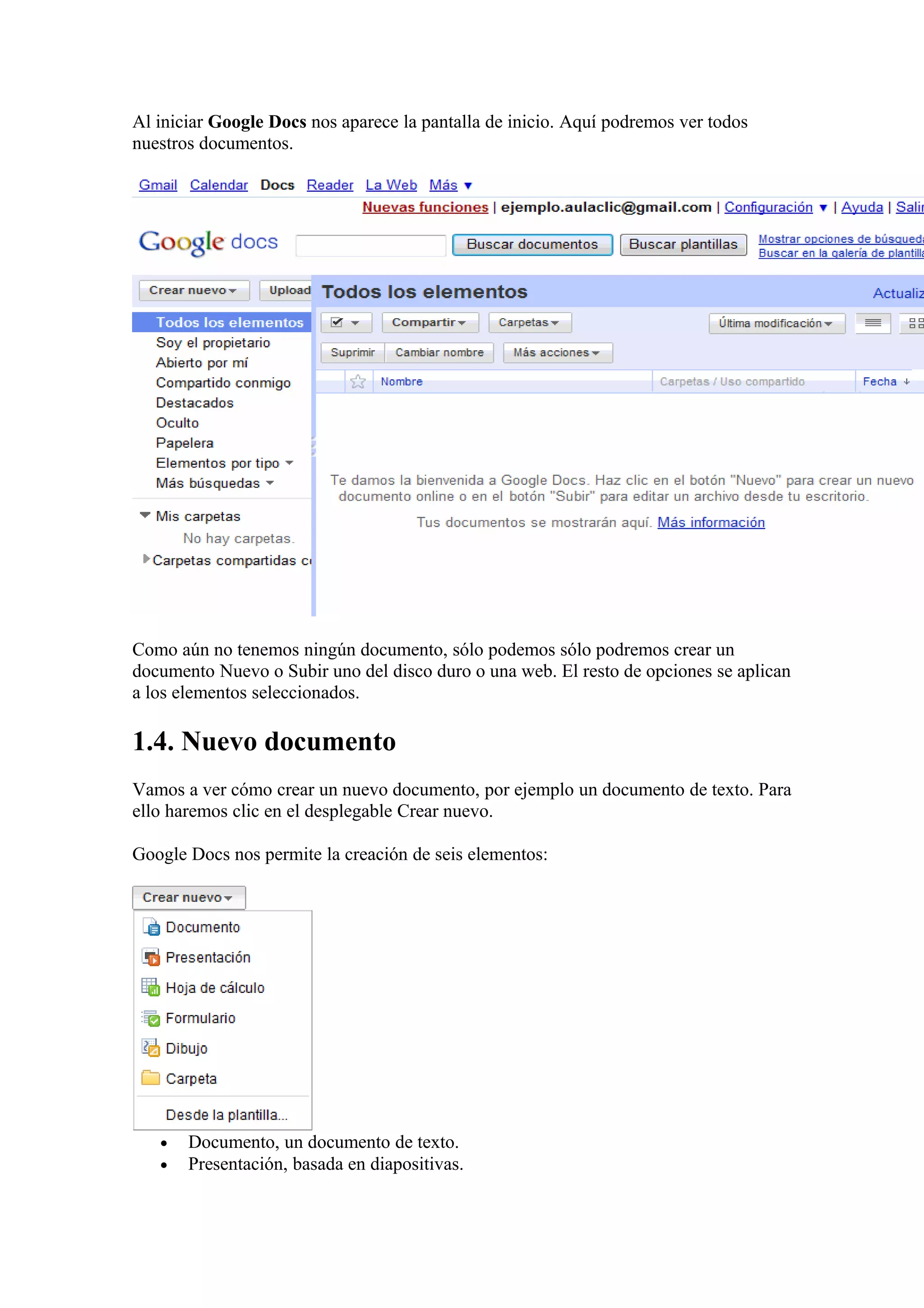The image size is (924, 1308).
Task: Toggle the select-all checkbox in toolbar
Action: pos(337,322)
